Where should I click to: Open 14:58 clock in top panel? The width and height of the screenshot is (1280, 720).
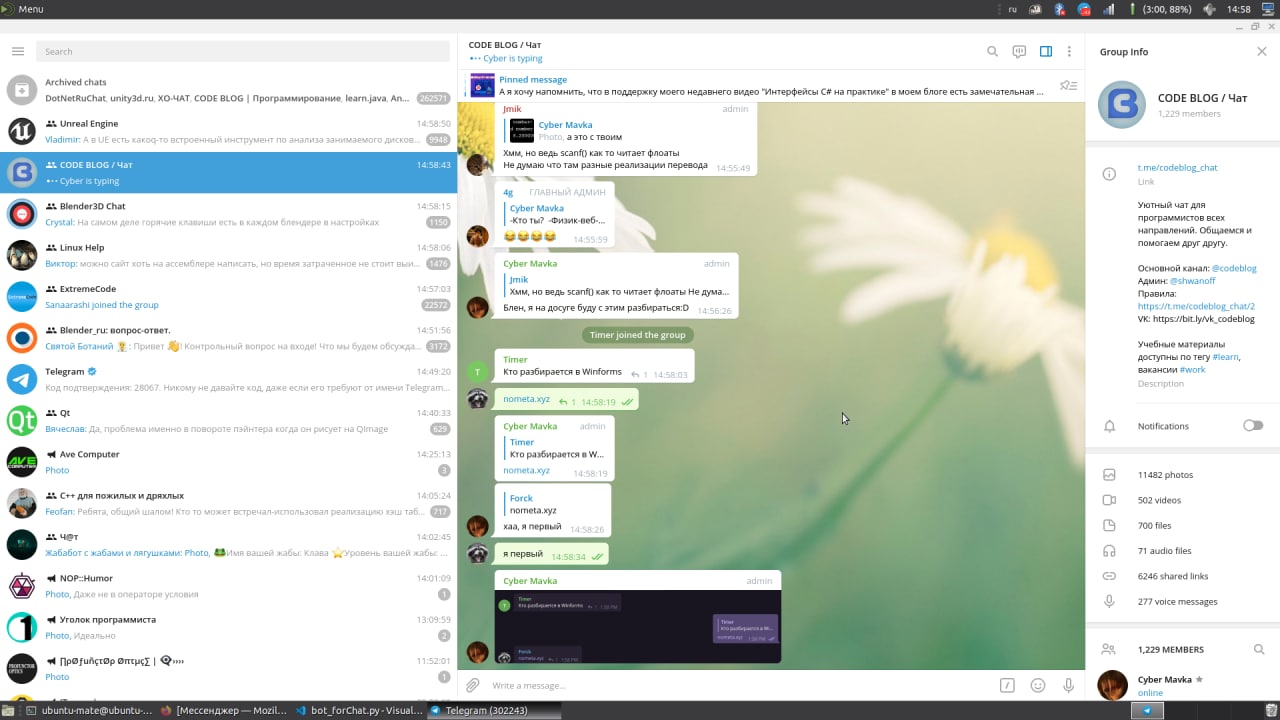pyautogui.click(x=1238, y=9)
